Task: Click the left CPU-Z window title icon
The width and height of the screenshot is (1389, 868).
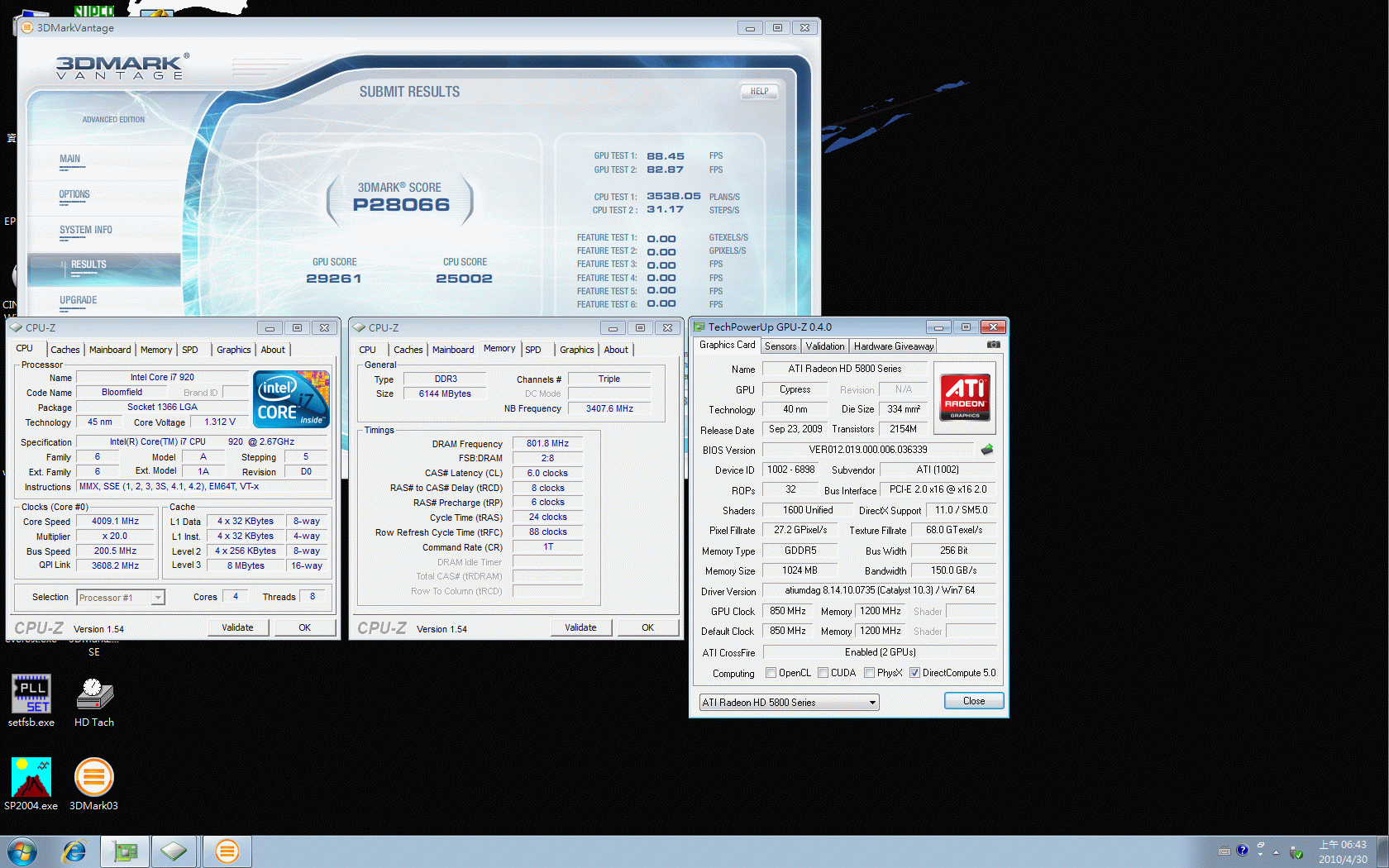Action: point(16,327)
